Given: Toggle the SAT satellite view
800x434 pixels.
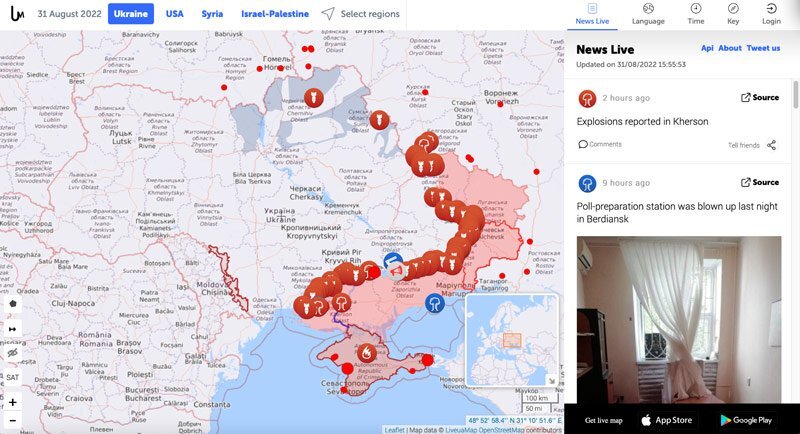Looking at the screenshot, I should 12,377.
